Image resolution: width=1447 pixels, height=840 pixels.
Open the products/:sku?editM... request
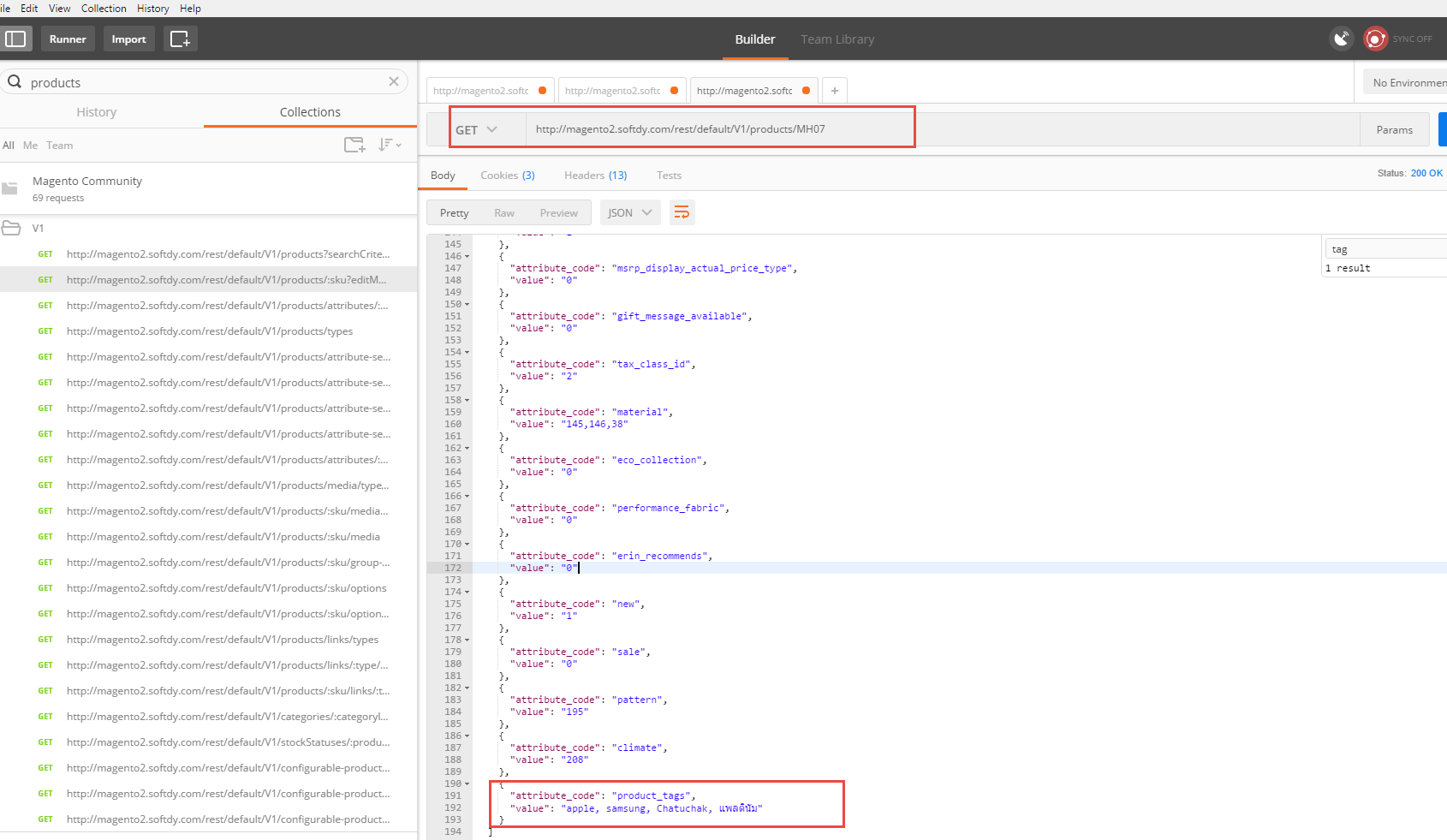(208, 279)
